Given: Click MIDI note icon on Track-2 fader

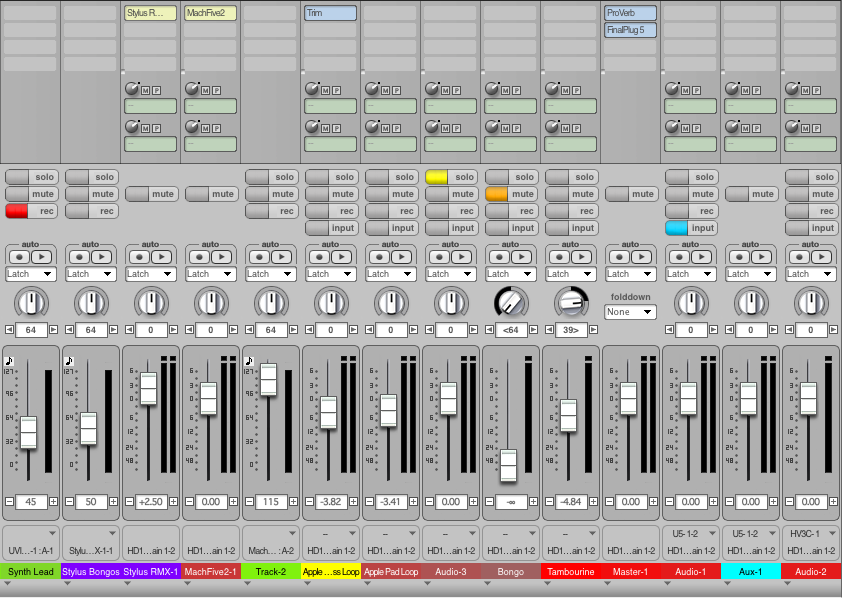Looking at the screenshot, I should (249, 361).
